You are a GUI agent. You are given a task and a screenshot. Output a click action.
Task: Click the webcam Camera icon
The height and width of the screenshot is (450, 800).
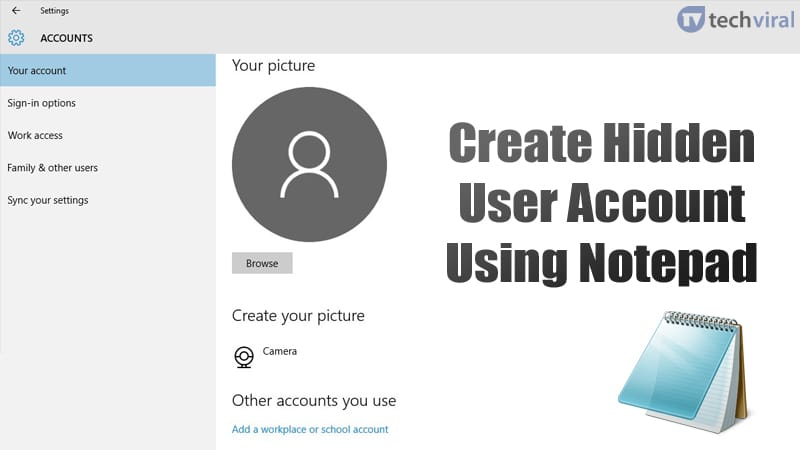pos(244,357)
